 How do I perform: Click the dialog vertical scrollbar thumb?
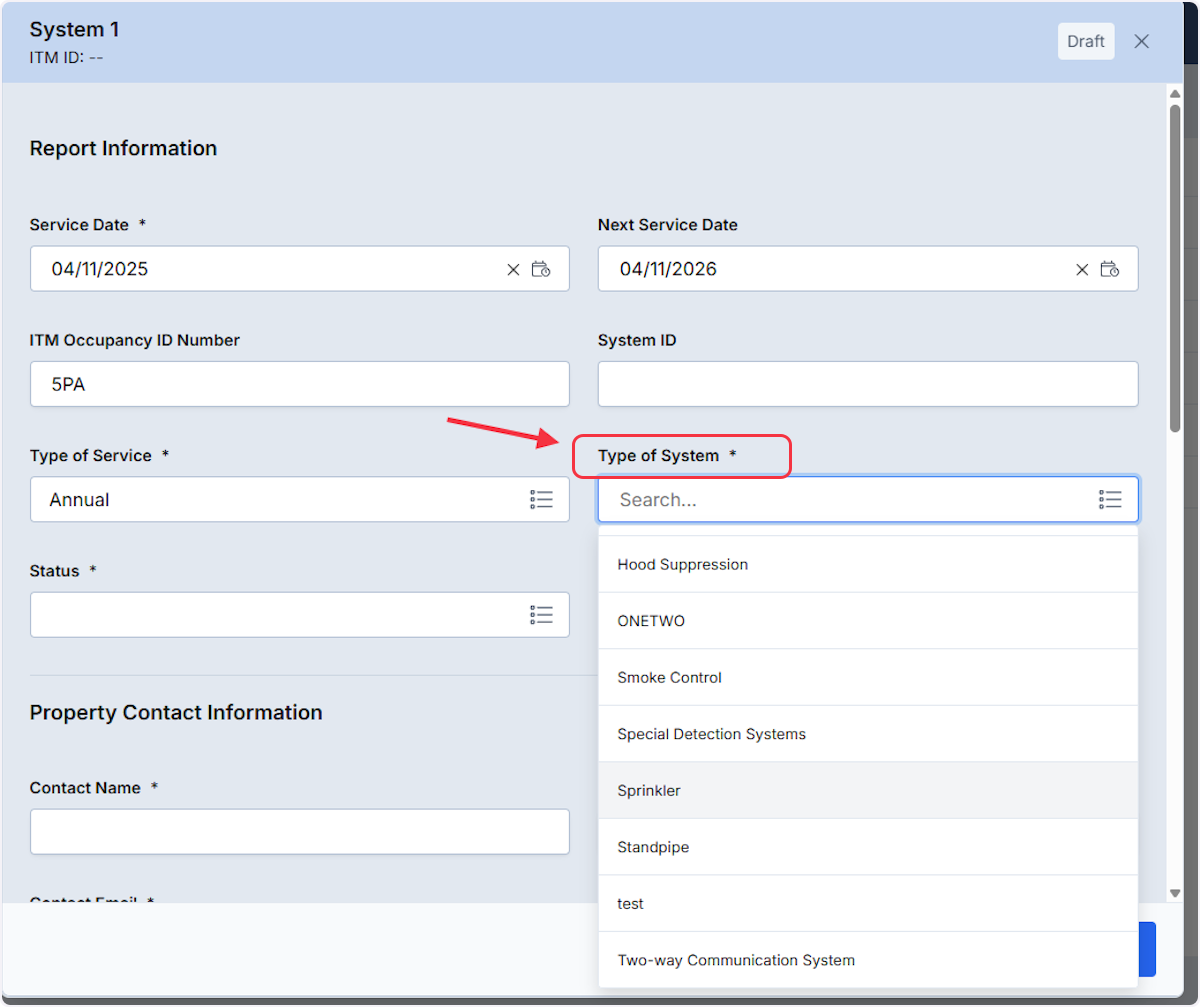click(1175, 268)
